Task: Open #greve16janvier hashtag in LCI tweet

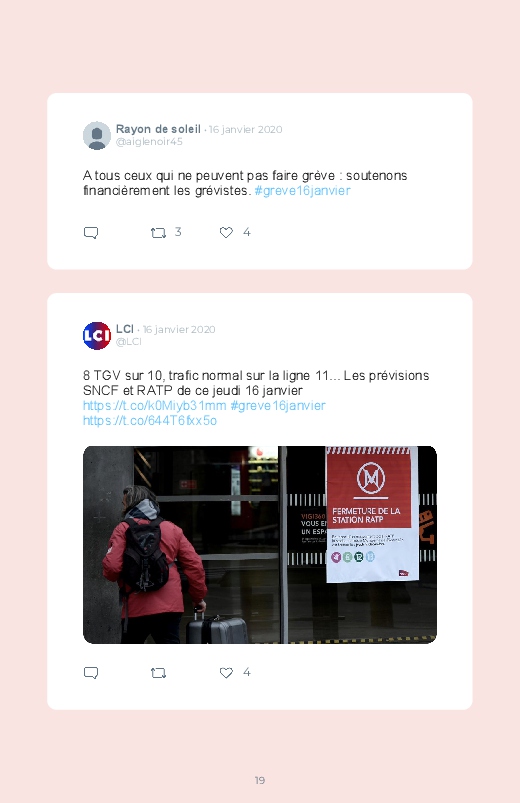Action: [x=278, y=406]
